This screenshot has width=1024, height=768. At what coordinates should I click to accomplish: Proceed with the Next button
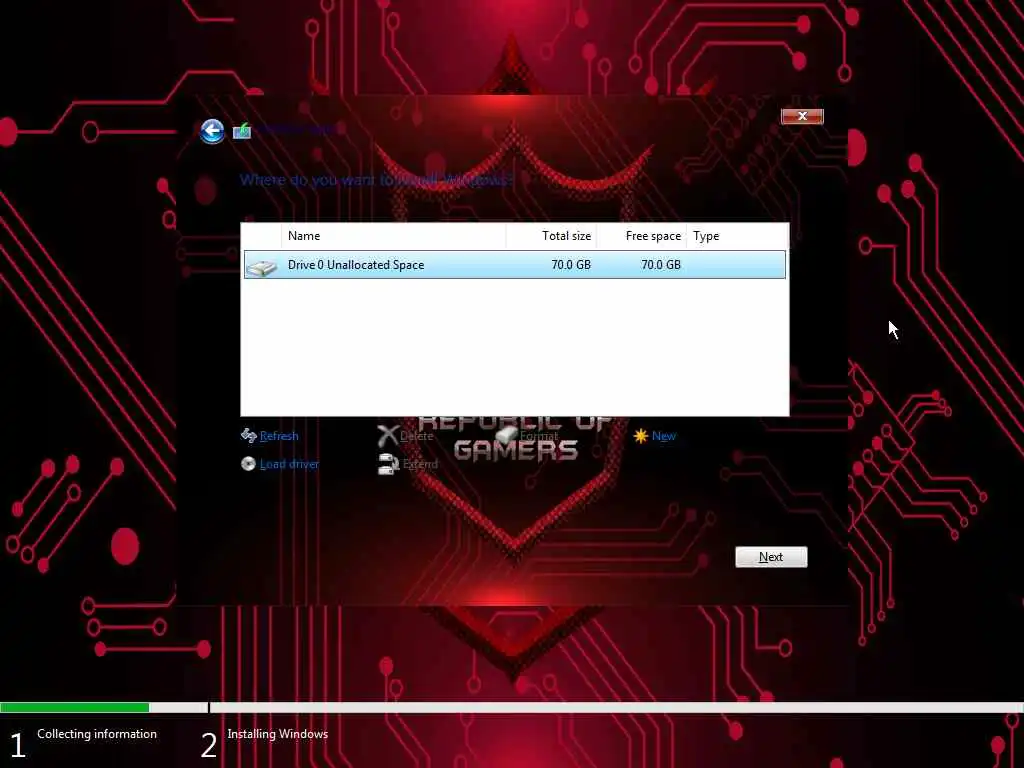(771, 557)
